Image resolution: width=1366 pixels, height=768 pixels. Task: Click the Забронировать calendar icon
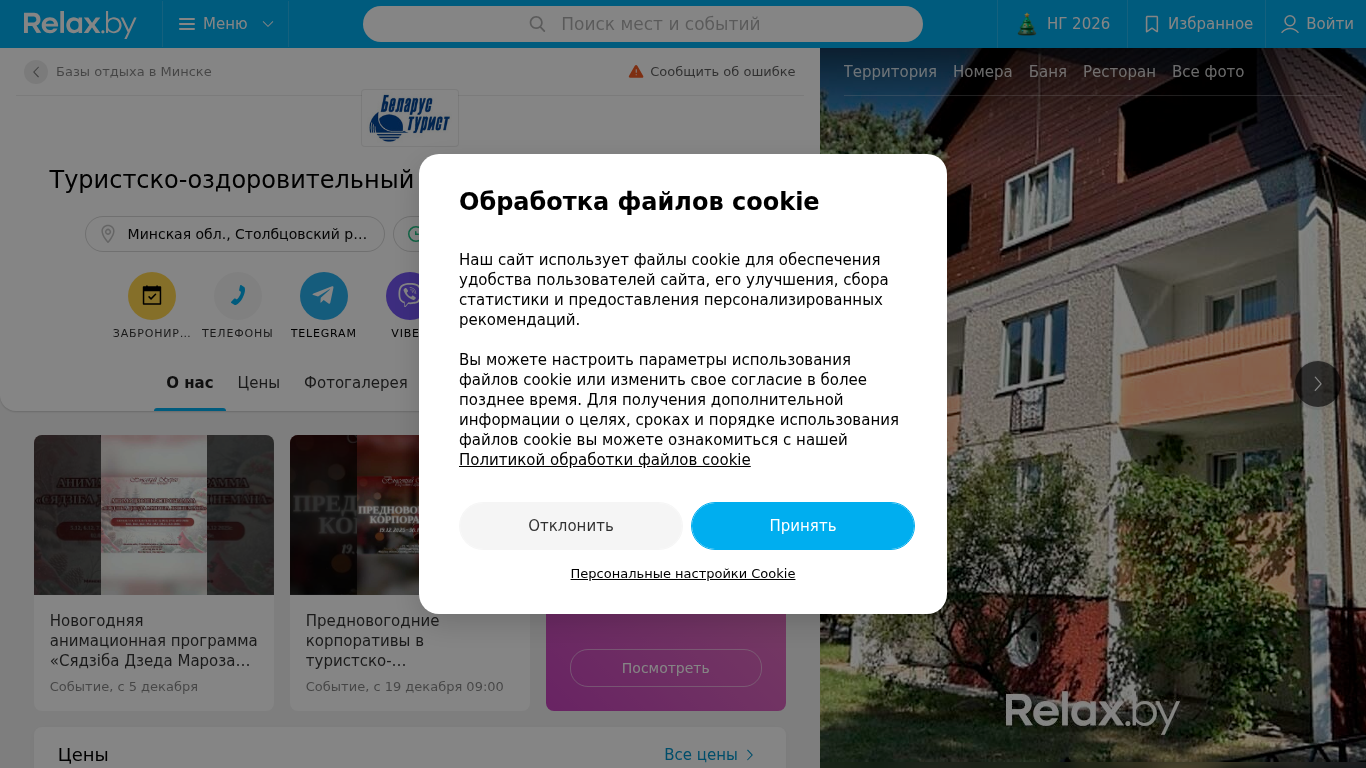click(152, 296)
